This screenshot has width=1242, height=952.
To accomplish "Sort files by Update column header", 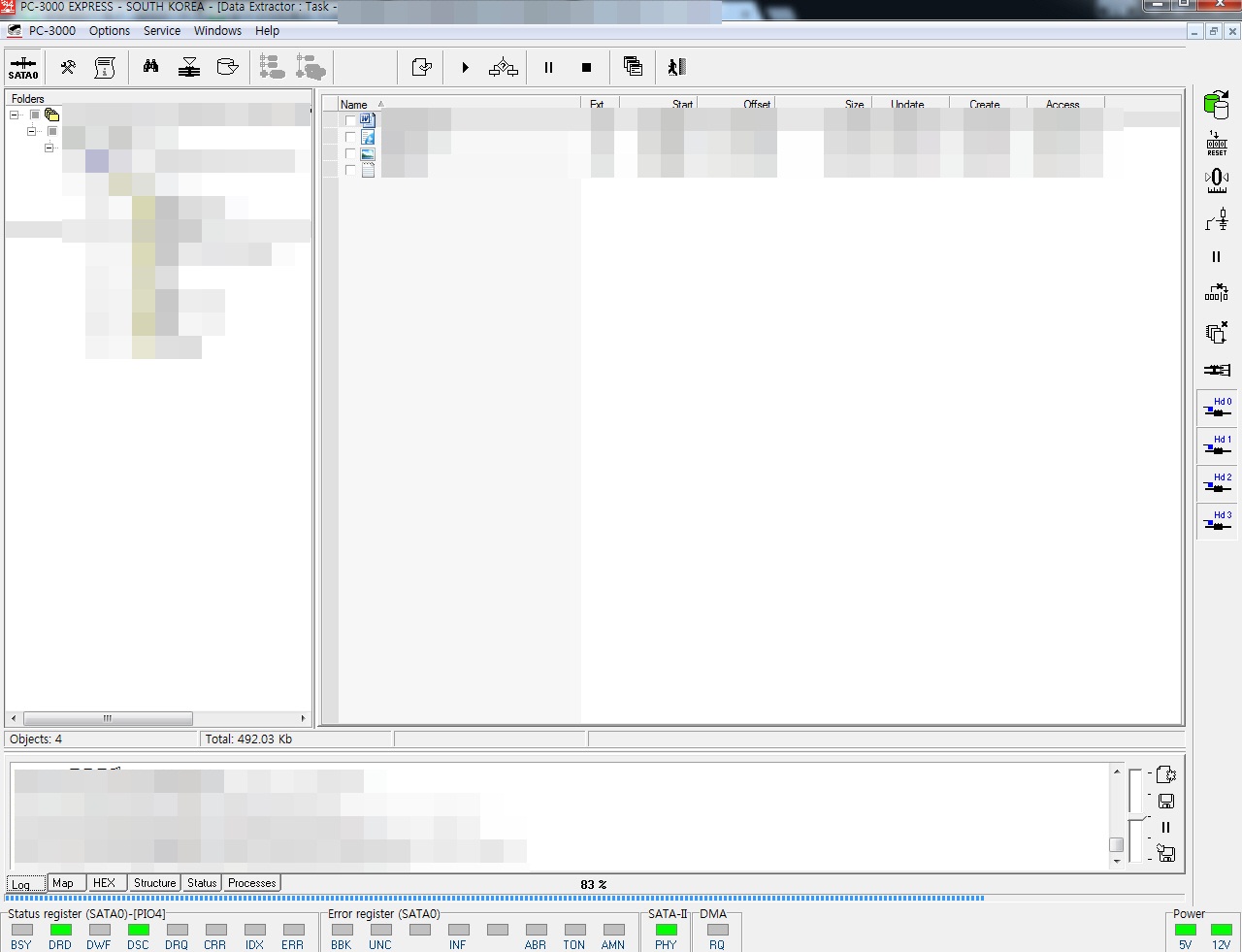I will pyautogui.click(x=910, y=104).
